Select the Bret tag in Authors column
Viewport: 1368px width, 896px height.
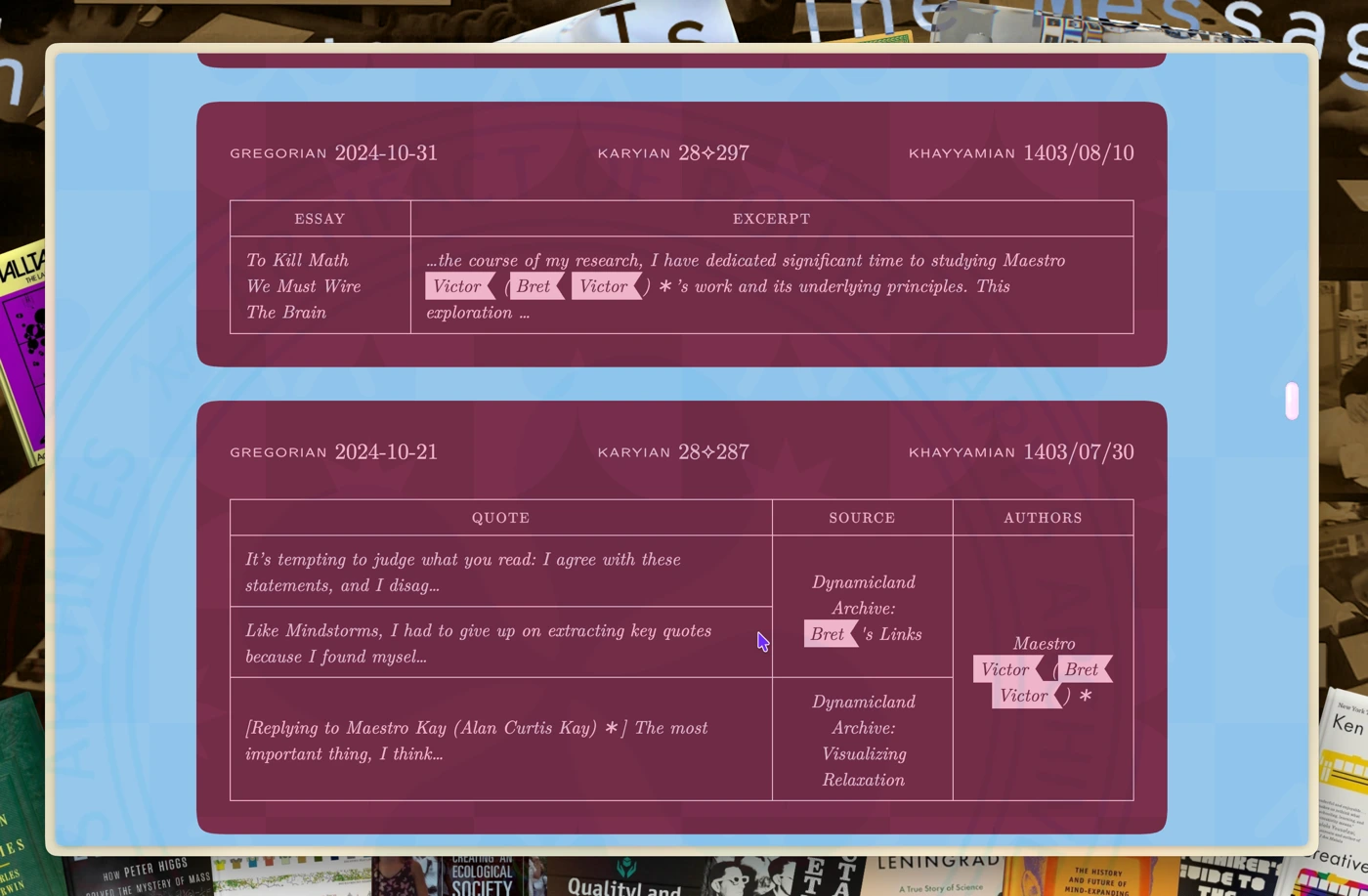1082,669
